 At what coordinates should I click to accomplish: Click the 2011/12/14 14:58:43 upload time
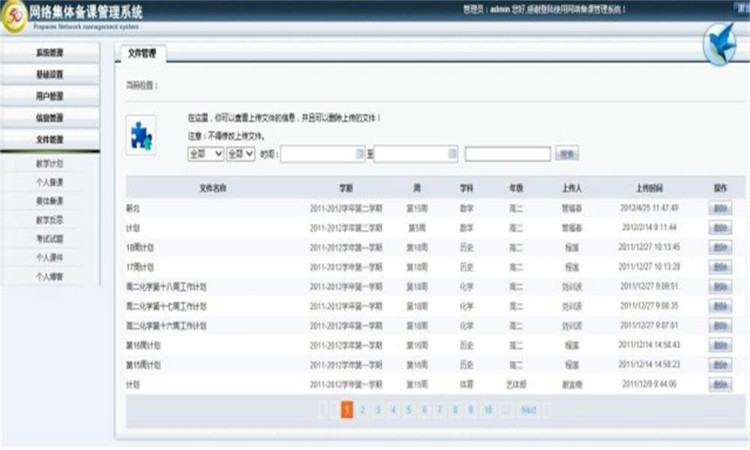649,345
